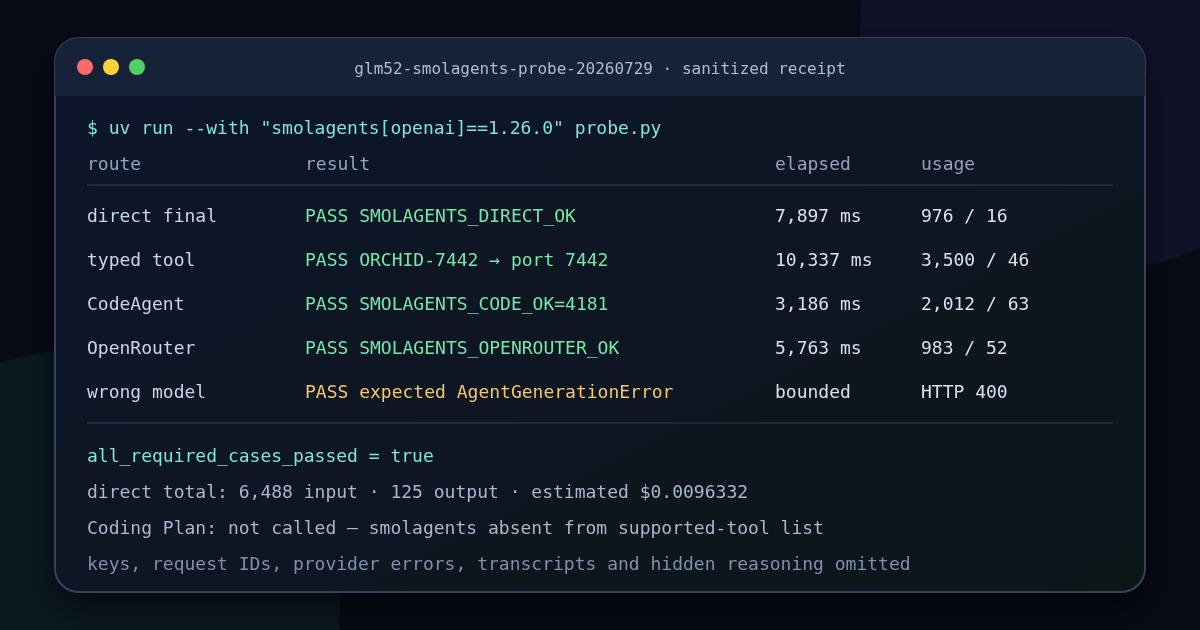This screenshot has width=1200, height=630.
Task: Click the '5,763 ms' elapsed value
Action: 818,348
